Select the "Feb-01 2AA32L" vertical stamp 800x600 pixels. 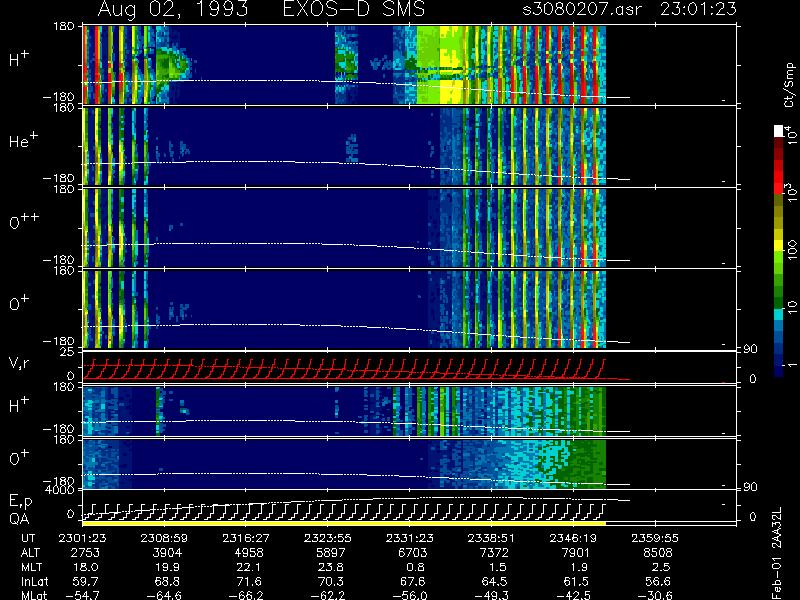tap(777, 554)
